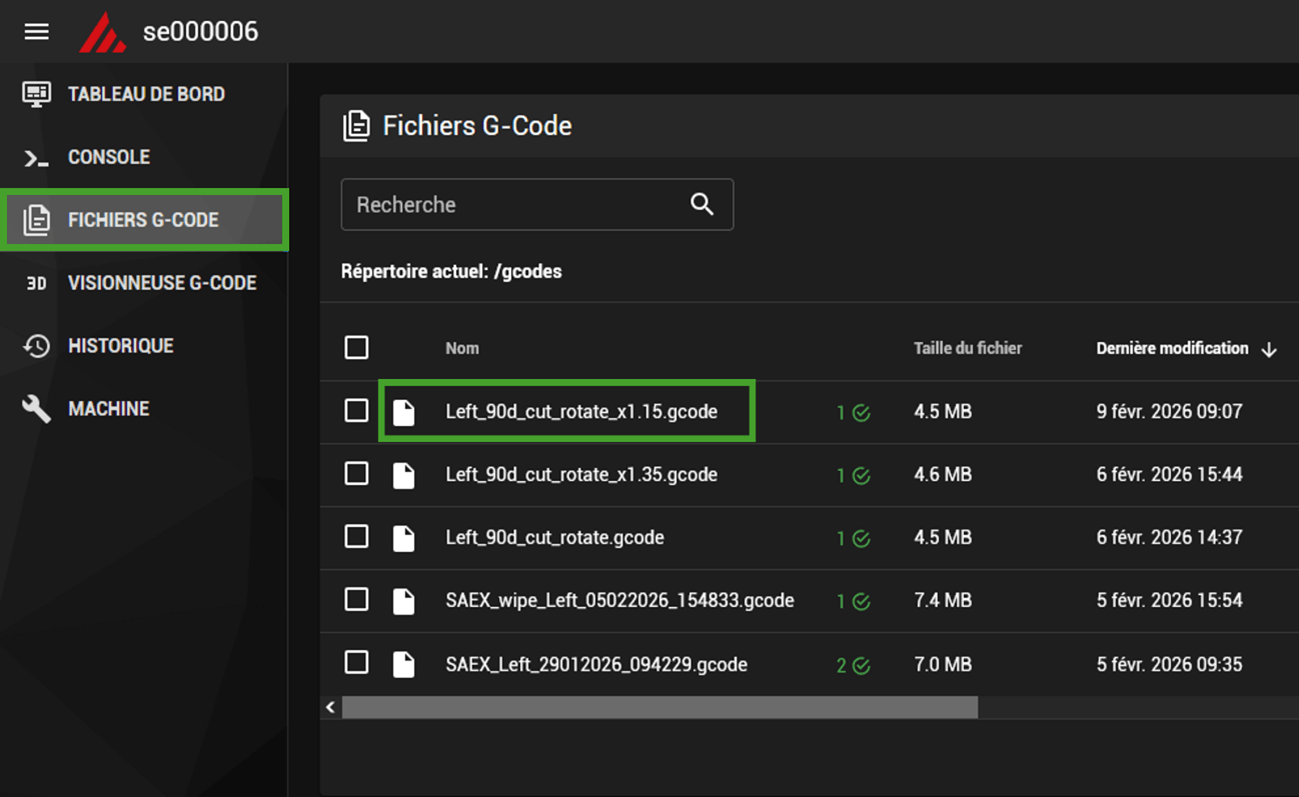Click the completed checkmark for Left_90d_cut_rotate.gcode

click(x=861, y=539)
